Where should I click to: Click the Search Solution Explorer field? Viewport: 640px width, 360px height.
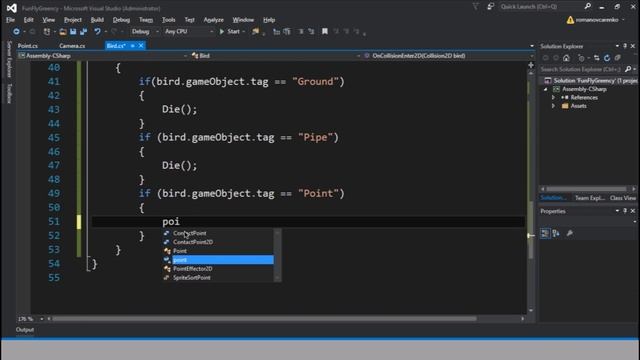[x=581, y=69]
